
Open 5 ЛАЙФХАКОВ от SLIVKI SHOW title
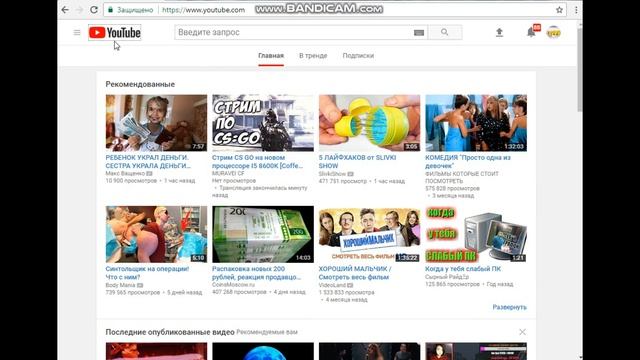357,162
